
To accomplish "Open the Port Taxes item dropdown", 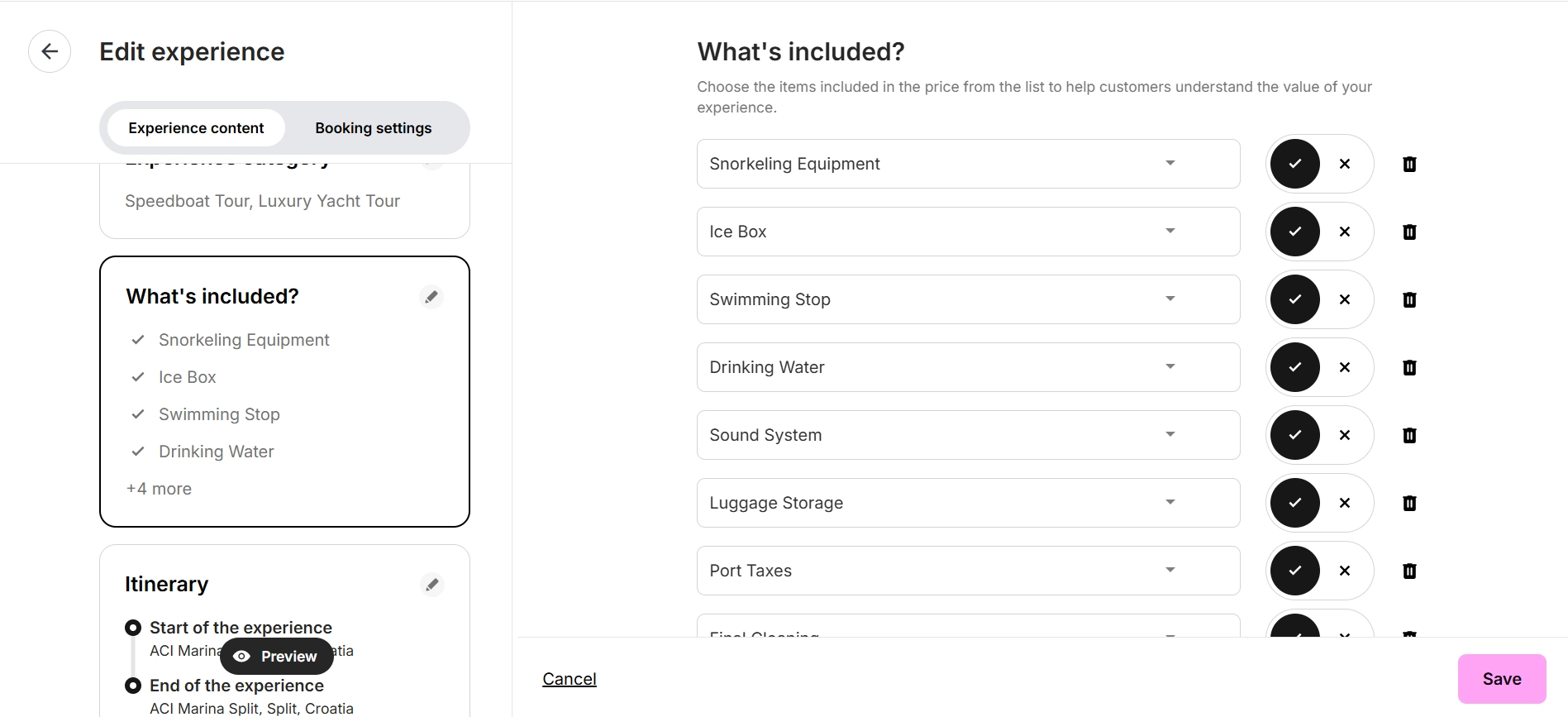I will point(1170,571).
